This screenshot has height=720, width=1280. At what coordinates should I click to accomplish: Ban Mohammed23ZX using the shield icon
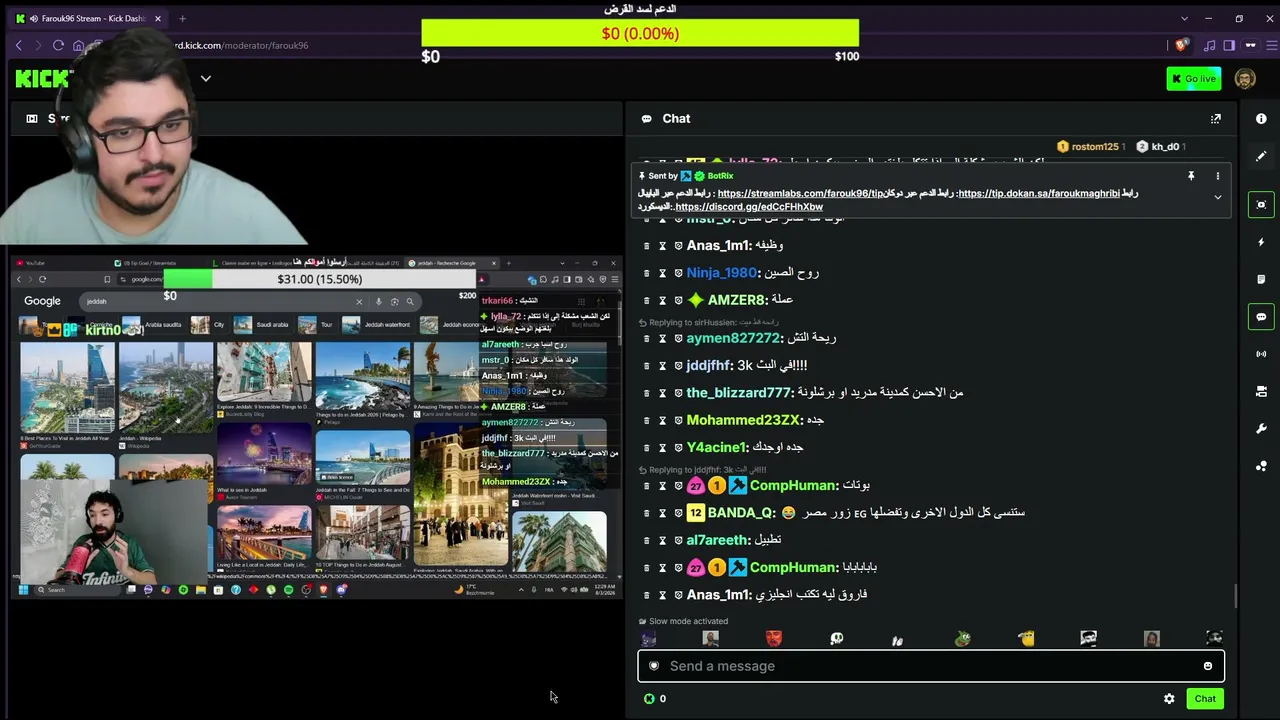[678, 421]
